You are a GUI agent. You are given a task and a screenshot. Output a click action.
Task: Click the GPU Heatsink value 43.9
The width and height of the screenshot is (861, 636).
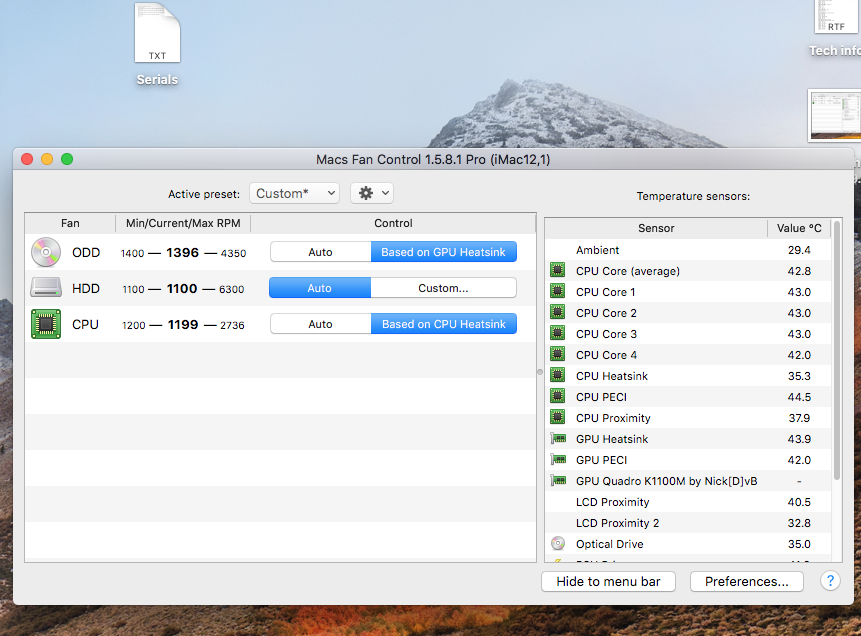(x=799, y=439)
